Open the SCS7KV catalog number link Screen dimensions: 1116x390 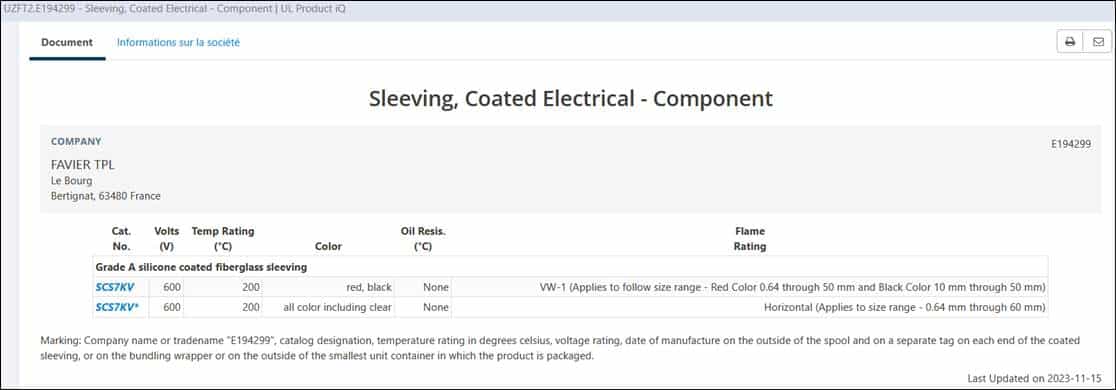point(115,288)
